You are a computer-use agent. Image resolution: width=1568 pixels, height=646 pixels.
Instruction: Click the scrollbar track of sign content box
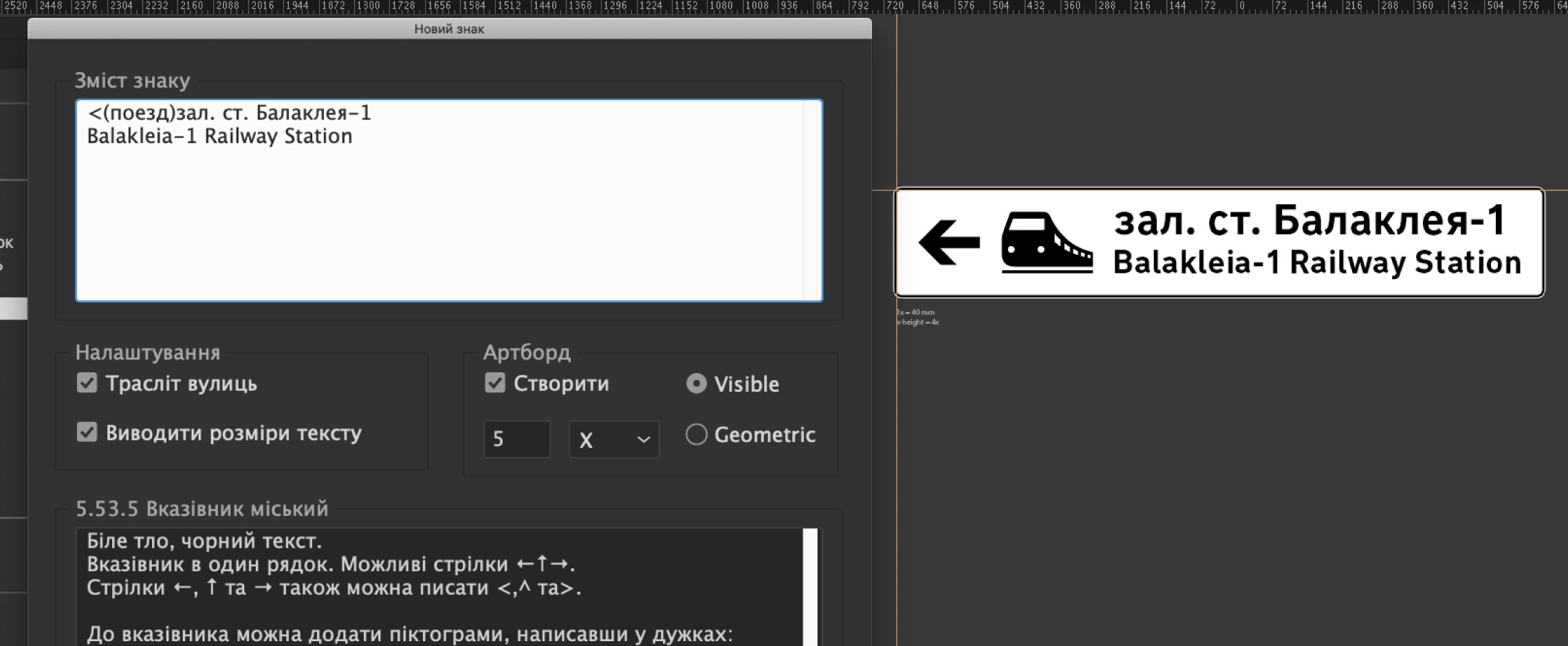[812, 200]
